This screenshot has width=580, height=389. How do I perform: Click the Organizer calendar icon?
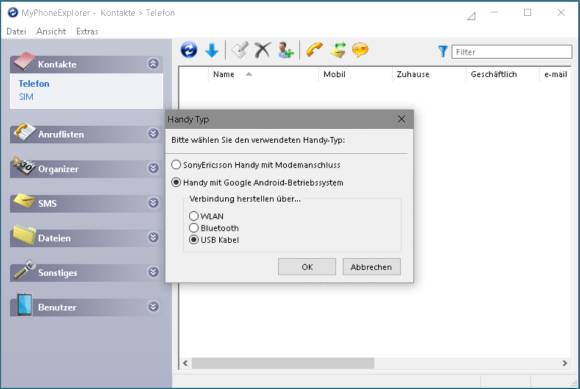[24, 166]
